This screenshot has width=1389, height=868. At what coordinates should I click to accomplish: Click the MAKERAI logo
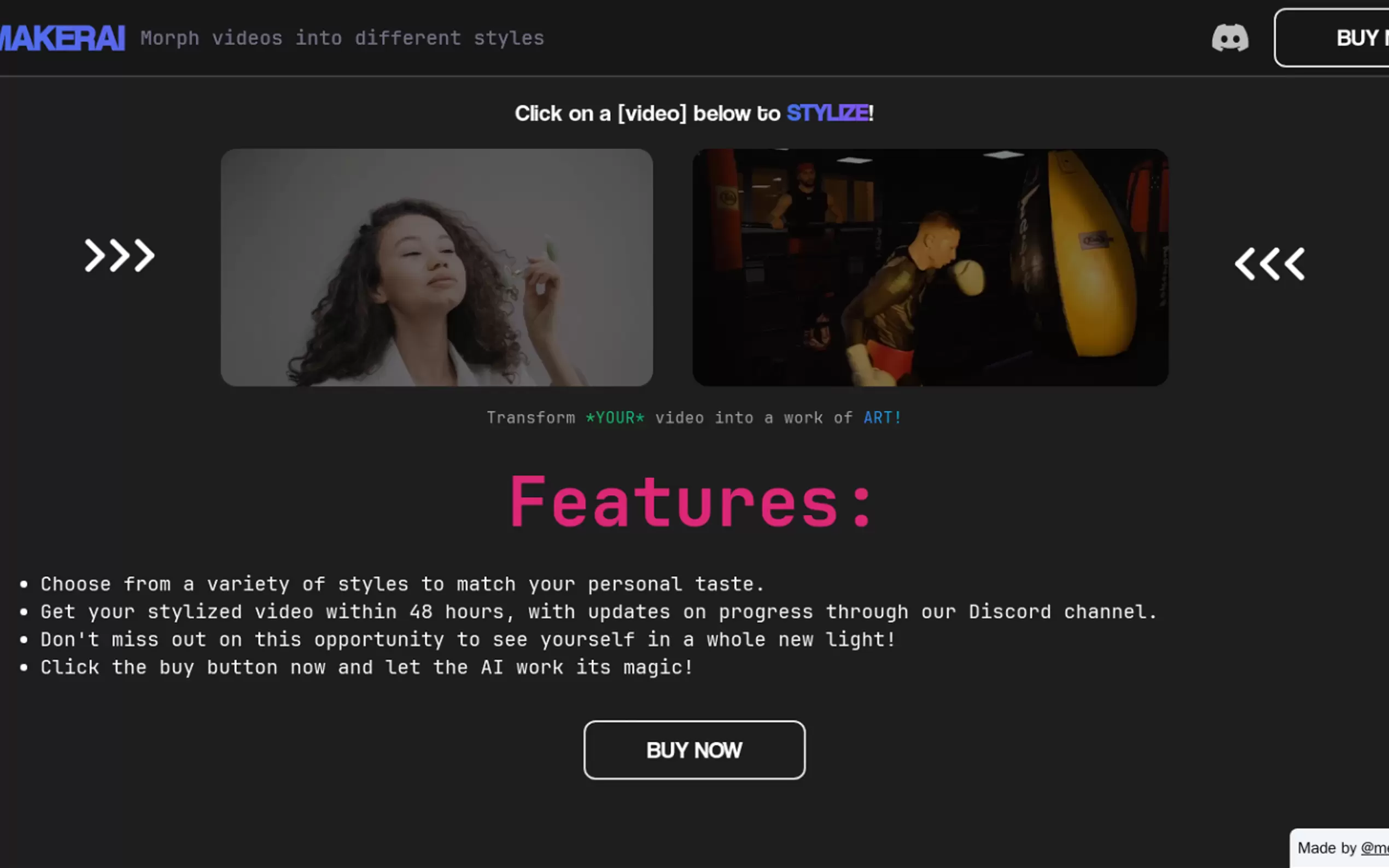coord(62,38)
